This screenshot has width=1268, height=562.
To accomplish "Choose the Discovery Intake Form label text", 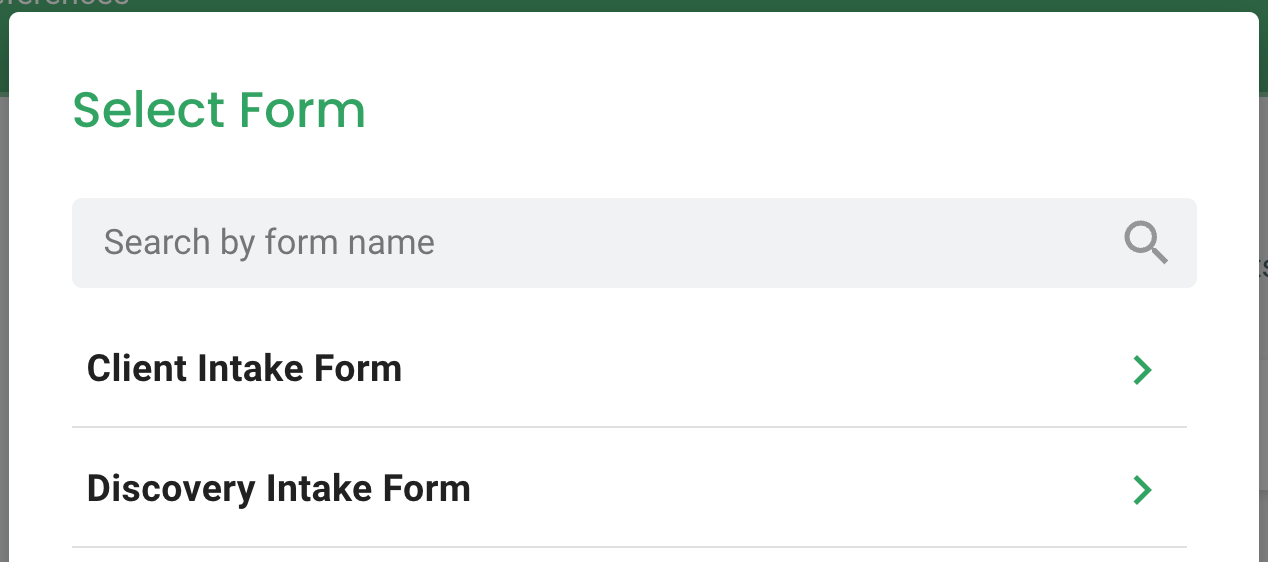I will click(278, 489).
